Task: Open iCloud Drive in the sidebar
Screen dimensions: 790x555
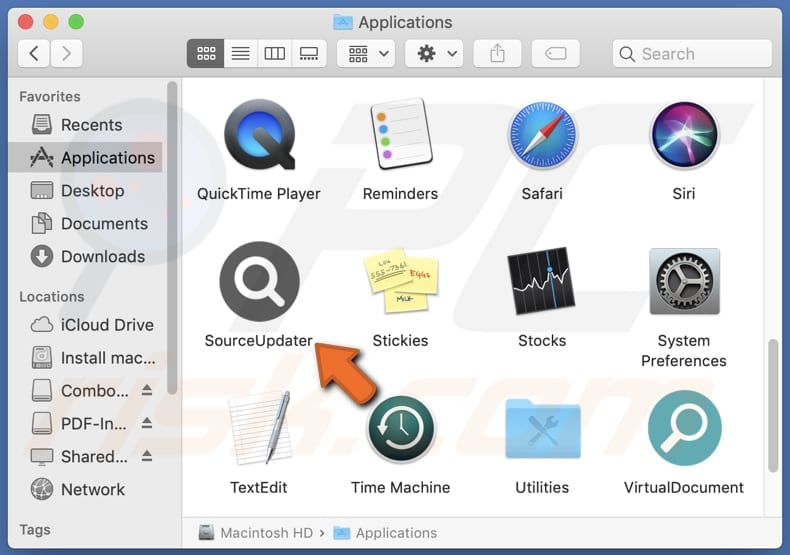Action: 85,325
